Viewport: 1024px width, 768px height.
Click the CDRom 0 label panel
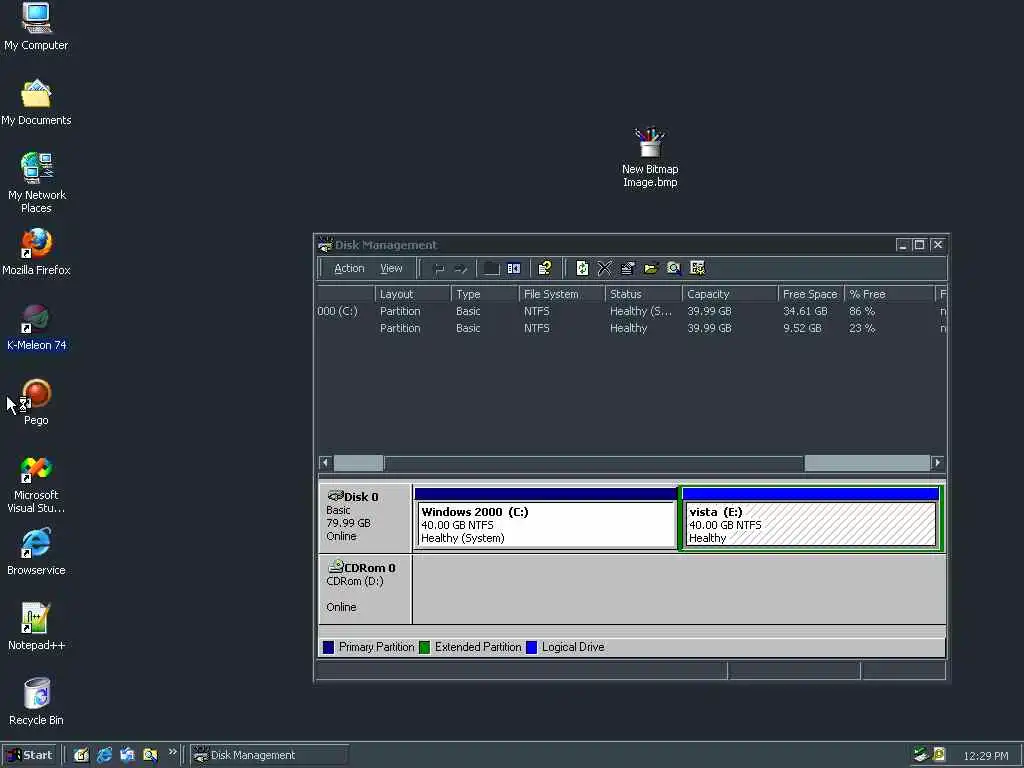(x=365, y=589)
